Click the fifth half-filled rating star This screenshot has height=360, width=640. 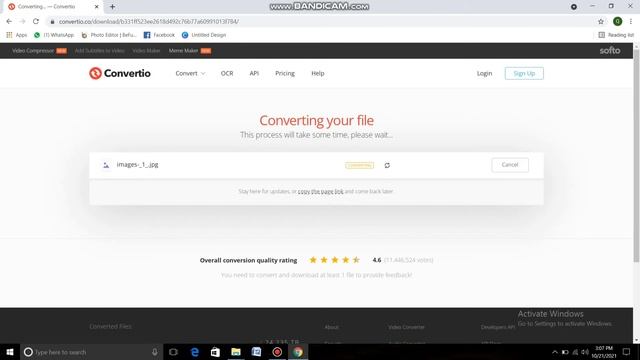point(356,260)
